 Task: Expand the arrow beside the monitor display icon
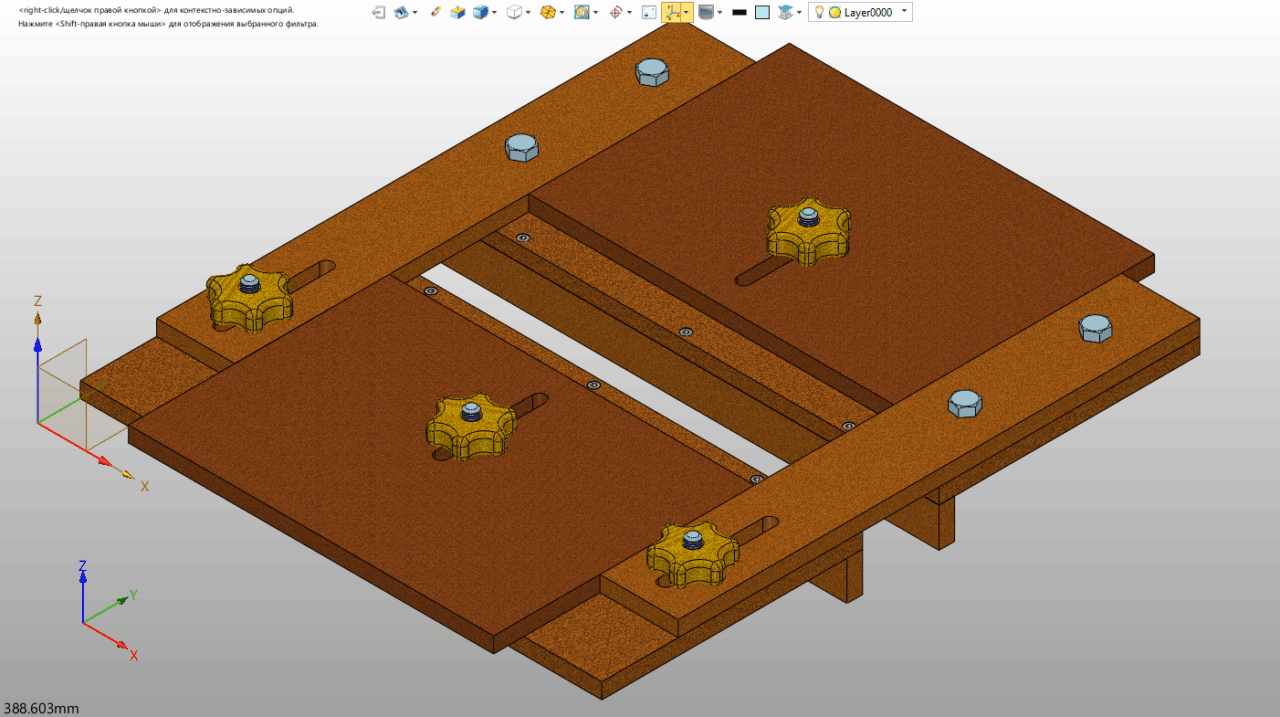coord(720,12)
